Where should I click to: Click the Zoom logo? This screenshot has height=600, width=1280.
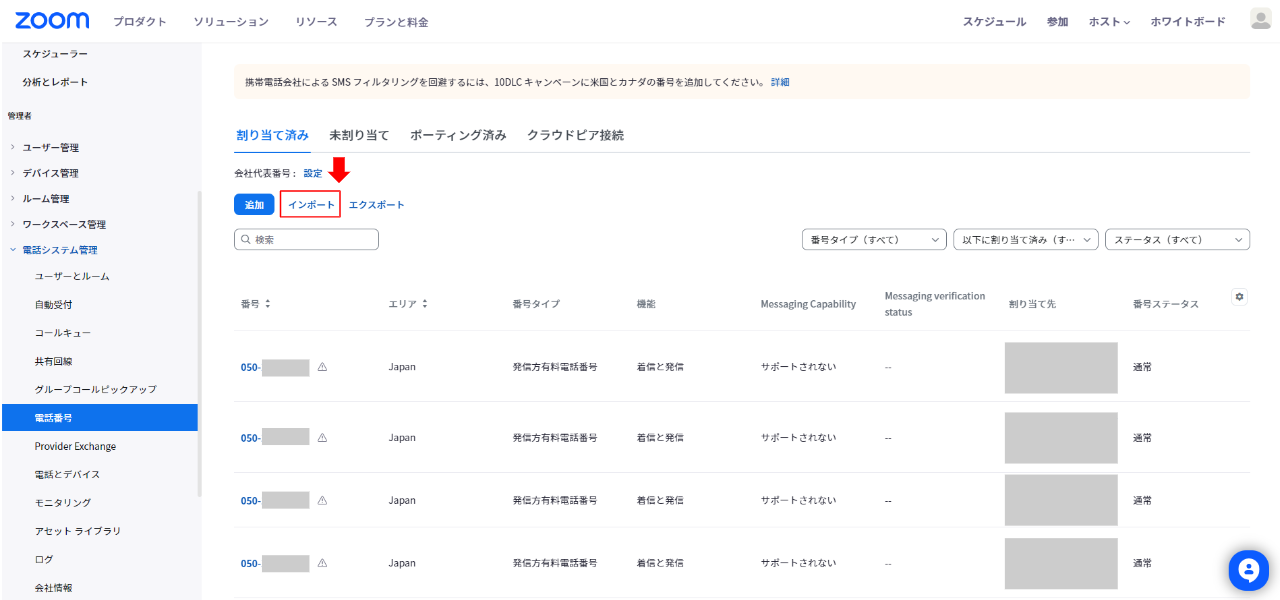click(x=52, y=20)
